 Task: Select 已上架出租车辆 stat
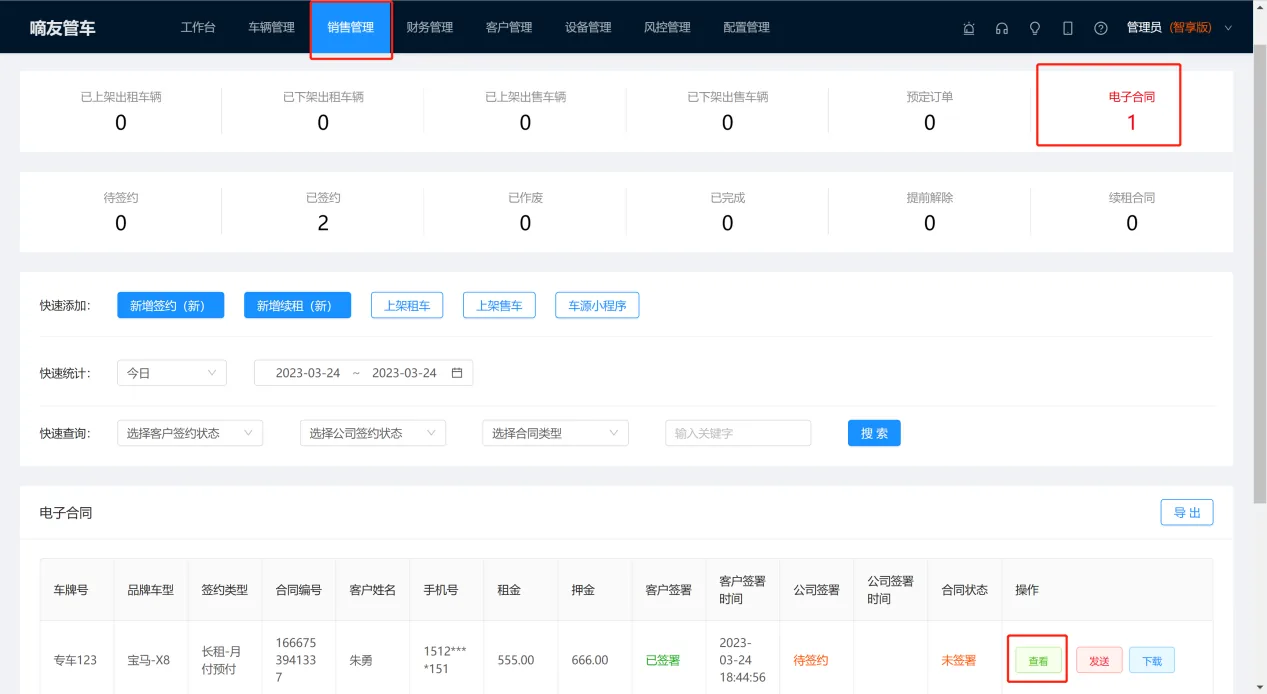pos(121,111)
